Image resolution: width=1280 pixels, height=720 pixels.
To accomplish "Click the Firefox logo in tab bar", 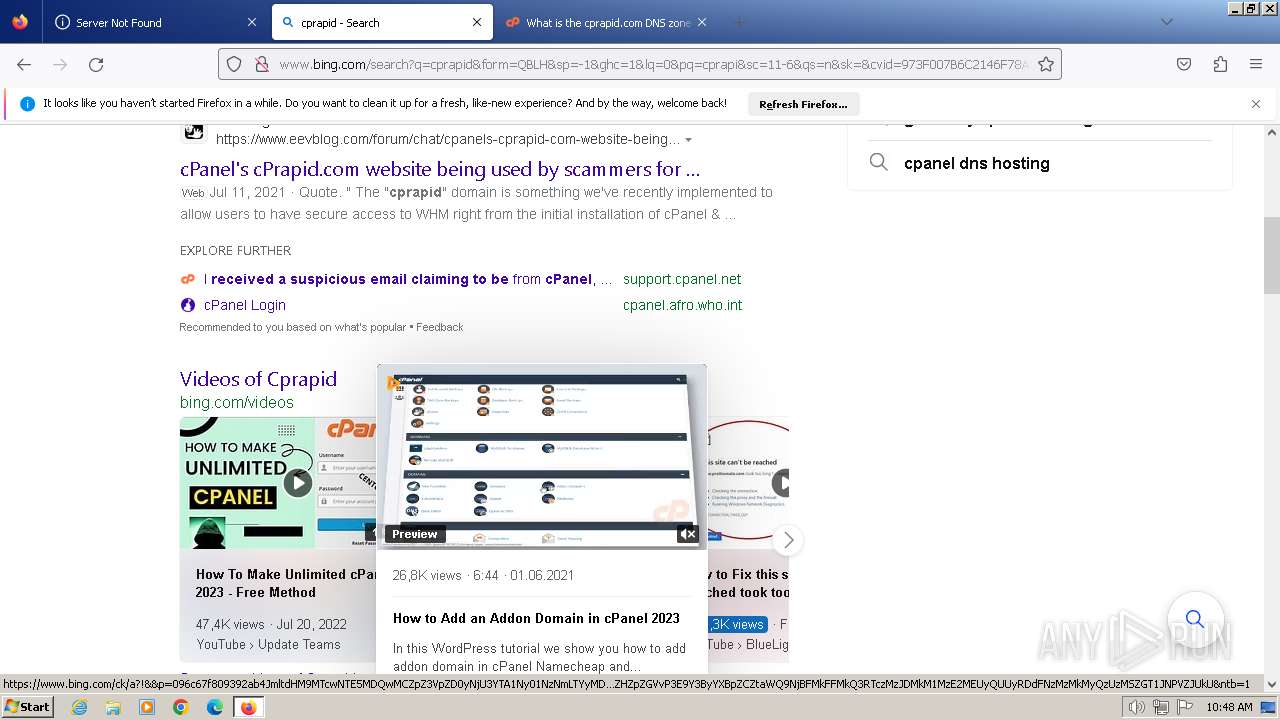I will point(20,22).
